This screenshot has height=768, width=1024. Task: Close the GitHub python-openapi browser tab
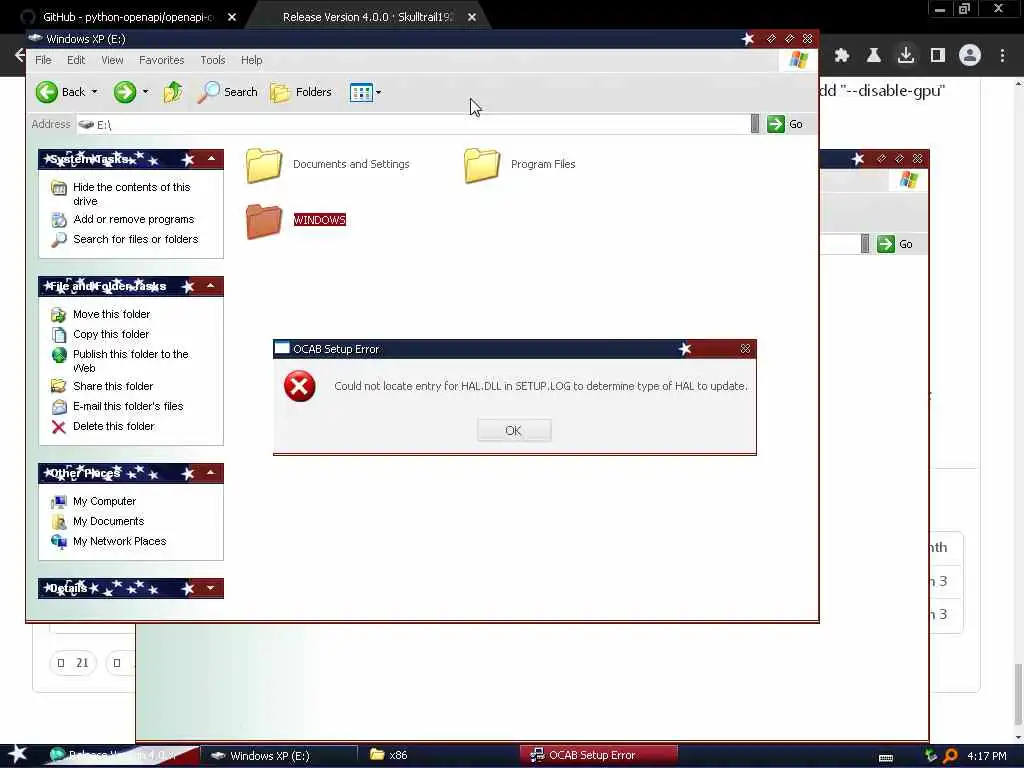[232, 18]
